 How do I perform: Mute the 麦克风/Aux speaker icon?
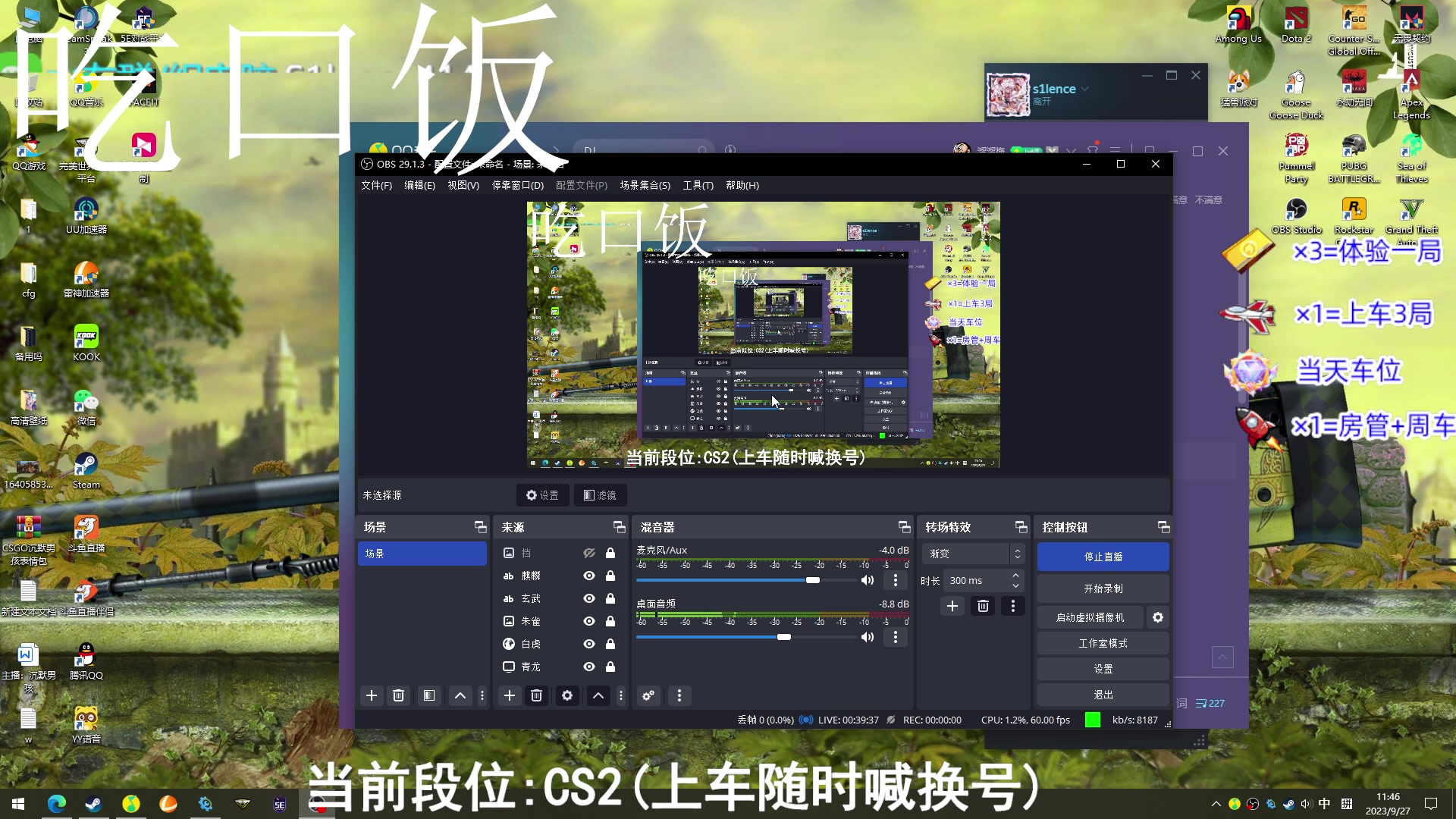(868, 580)
